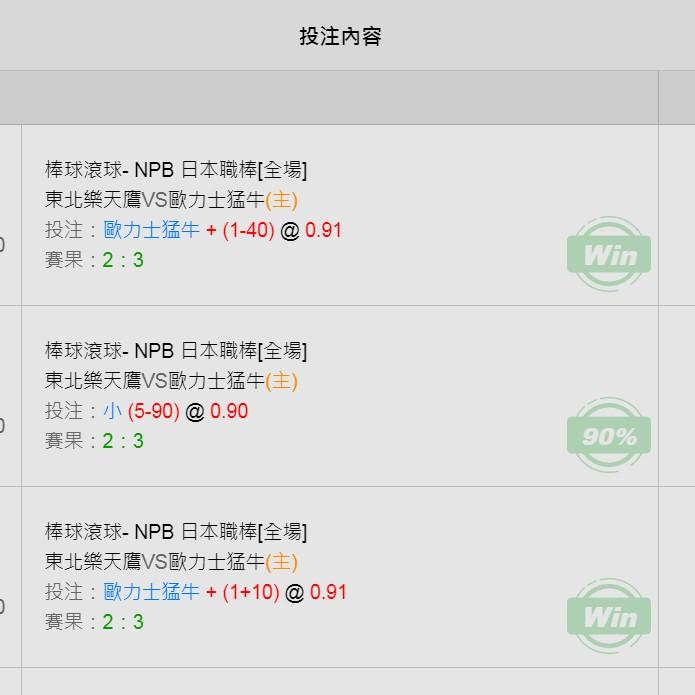This screenshot has width=695, height=695.
Task: Click the 90% stamp on second bet
Action: pos(609,435)
